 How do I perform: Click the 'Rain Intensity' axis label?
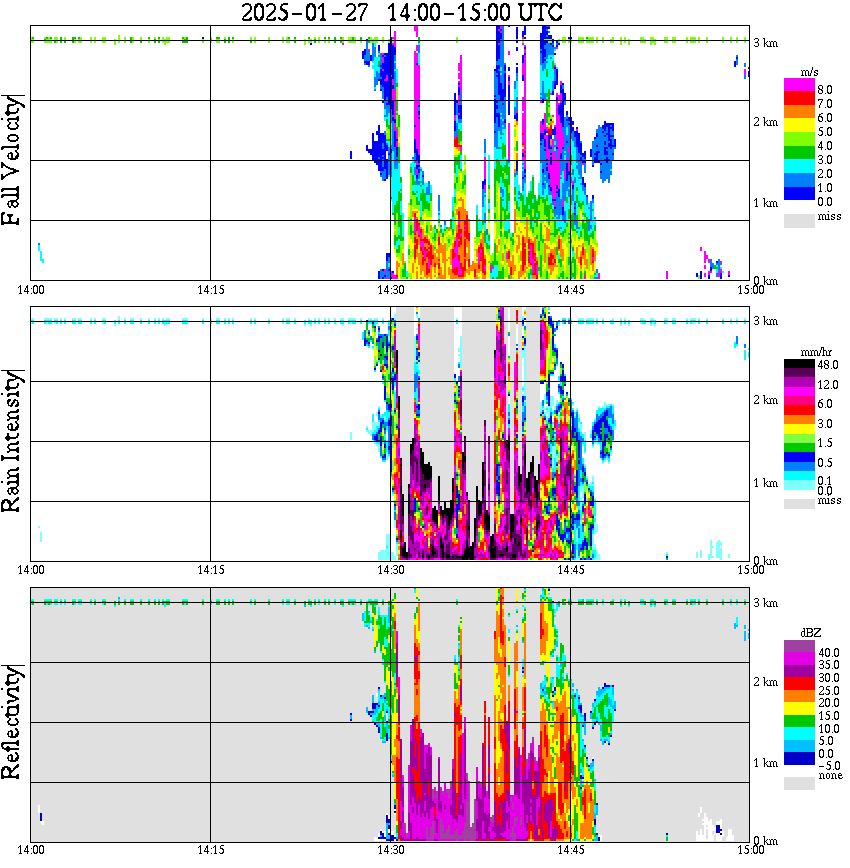(x=13, y=441)
